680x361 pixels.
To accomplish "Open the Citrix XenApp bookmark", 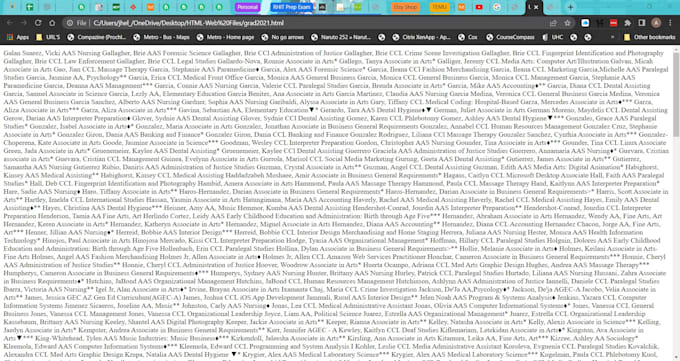I will (x=422, y=37).
